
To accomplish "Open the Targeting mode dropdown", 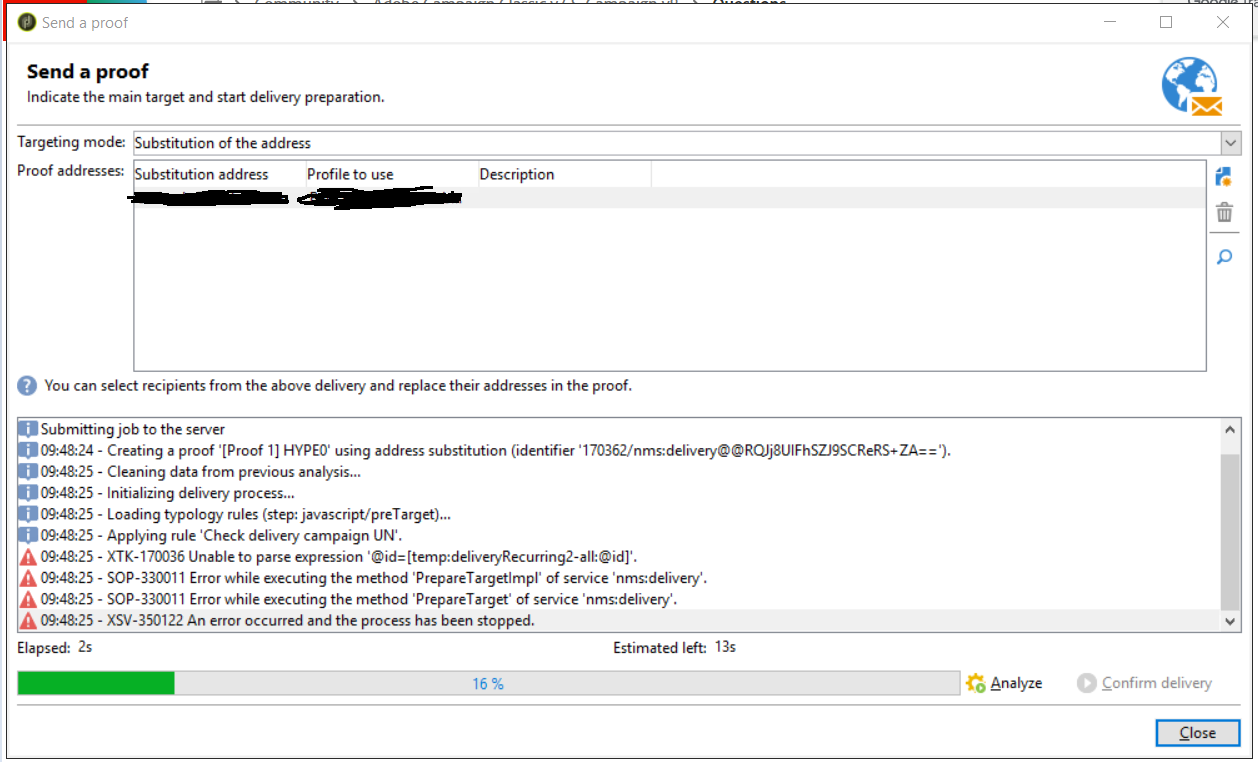I will 1229,142.
